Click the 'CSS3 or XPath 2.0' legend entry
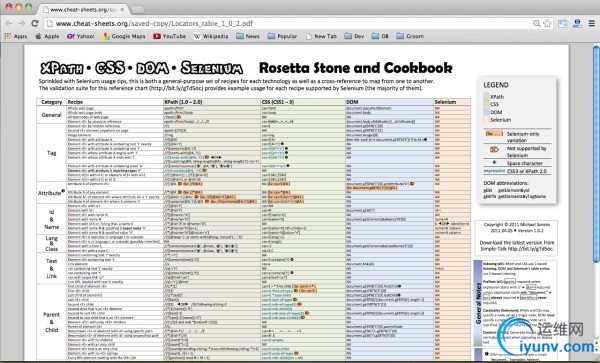600x363 pixels. [517, 171]
